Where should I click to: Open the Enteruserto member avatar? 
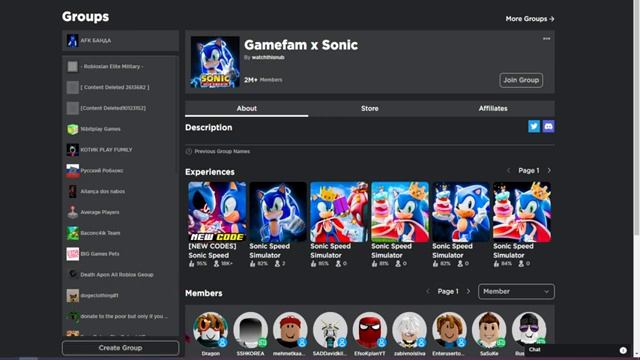pyautogui.click(x=449, y=329)
